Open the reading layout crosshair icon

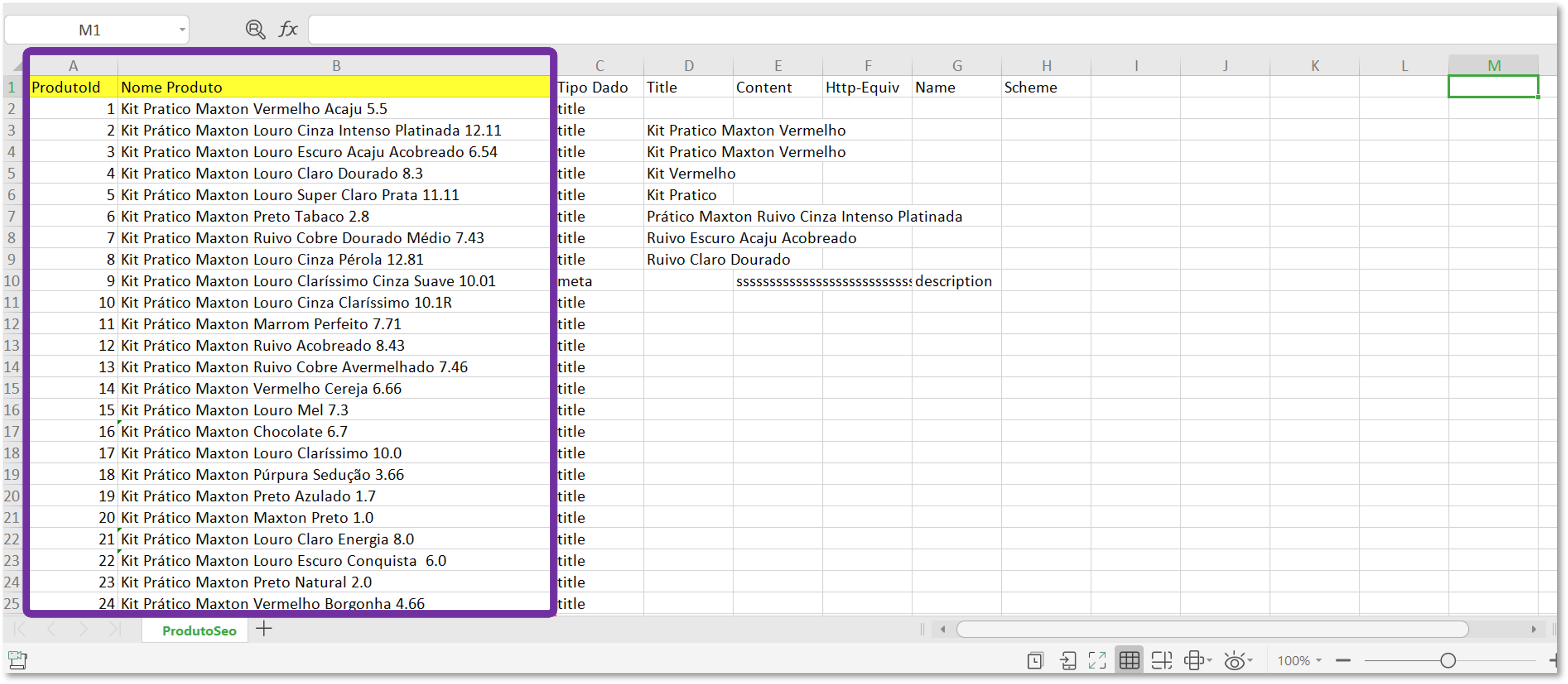(x=1194, y=660)
